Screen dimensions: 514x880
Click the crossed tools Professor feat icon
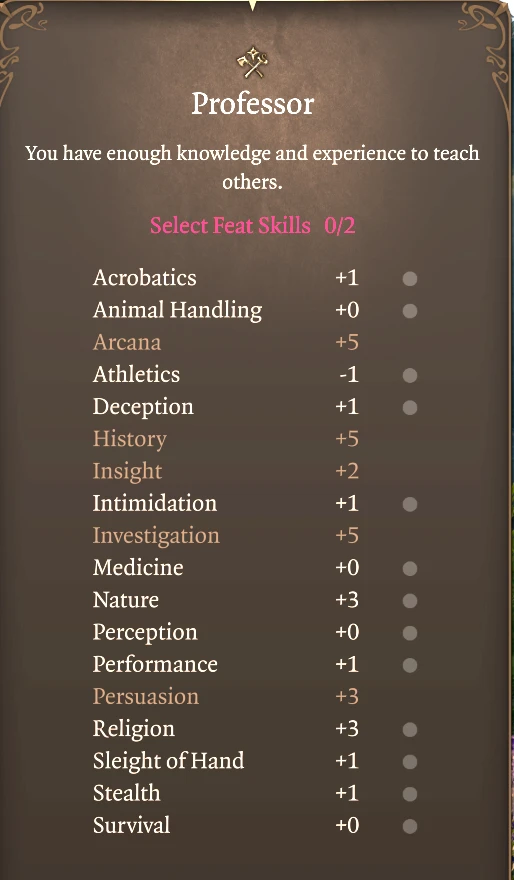pos(252,63)
